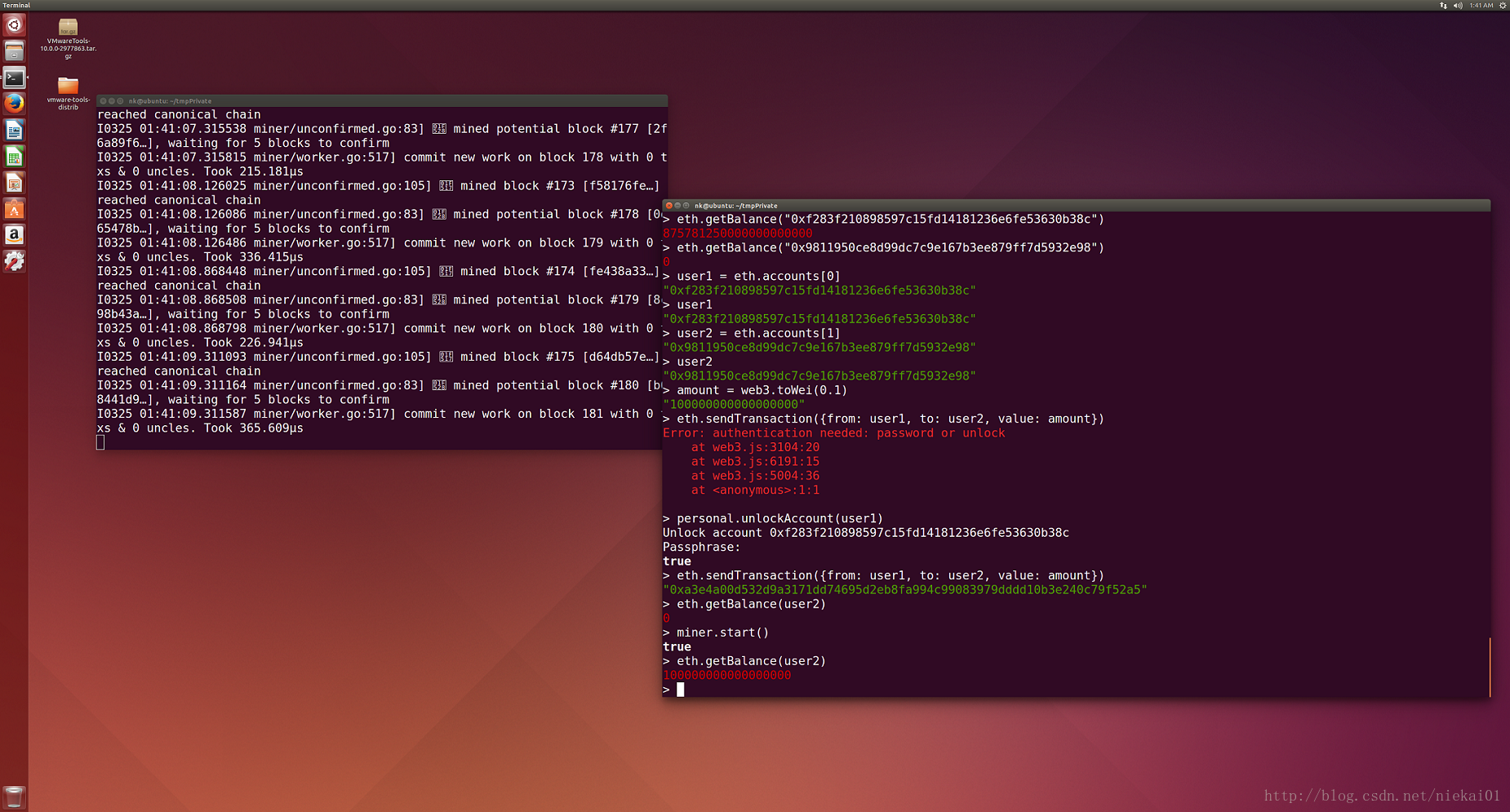1510x812 pixels.
Task: Maximize the geth console terminal window
Action: 686,206
